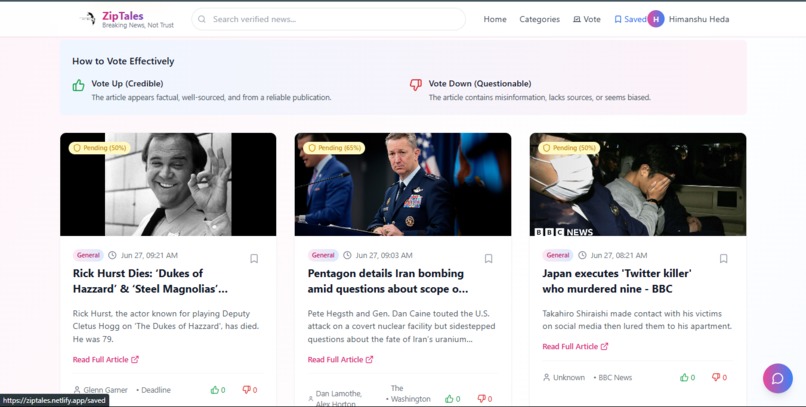
Task: Upvote the Japan Twitter killer article
Action: pos(687,377)
